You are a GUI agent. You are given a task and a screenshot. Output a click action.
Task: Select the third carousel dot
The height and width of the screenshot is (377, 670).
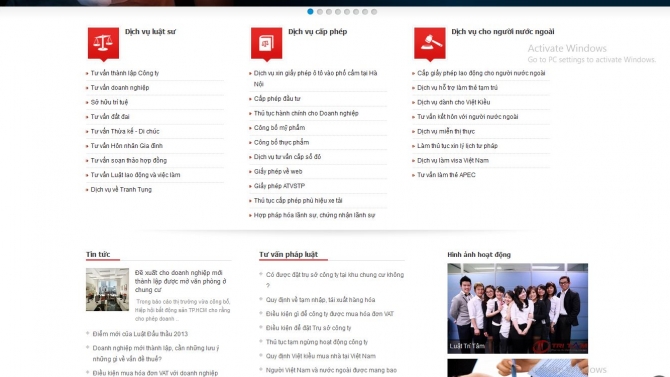tap(329, 12)
